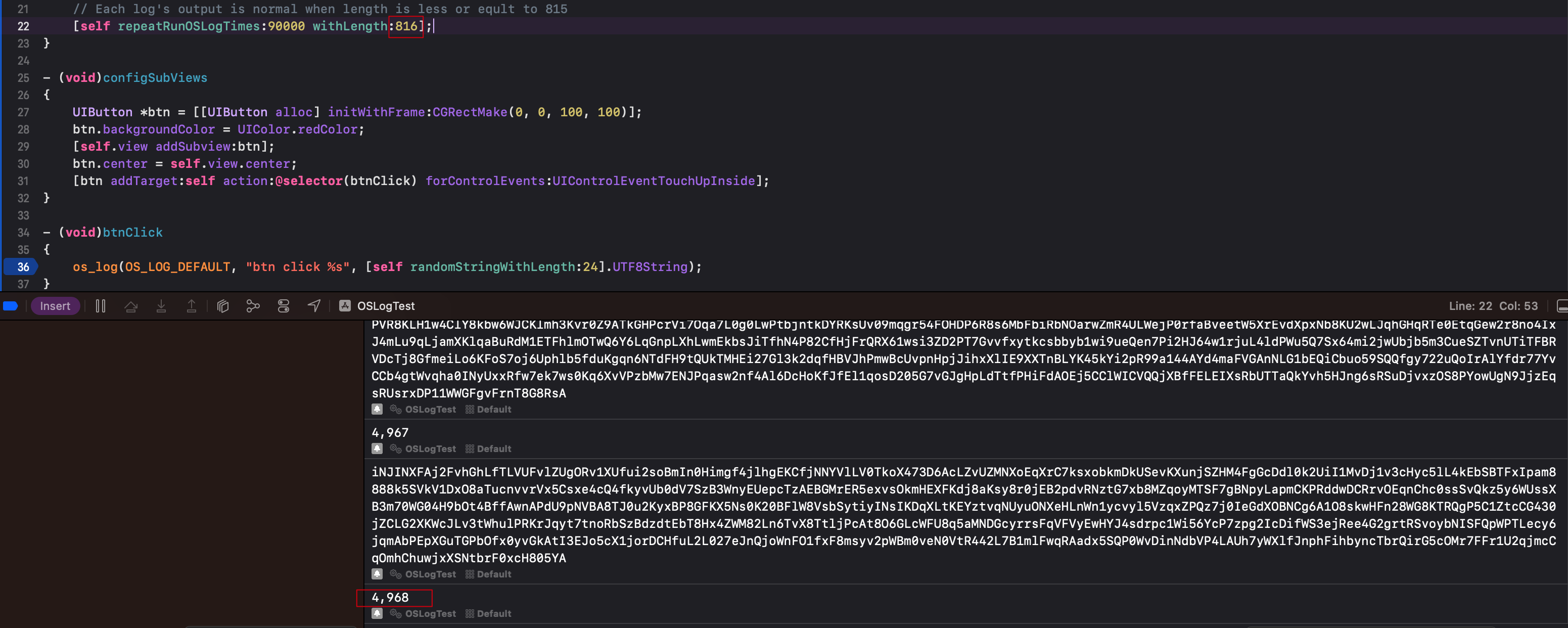Click the step out debug icon
Screen dimensions: 1568x628
(x=191, y=306)
